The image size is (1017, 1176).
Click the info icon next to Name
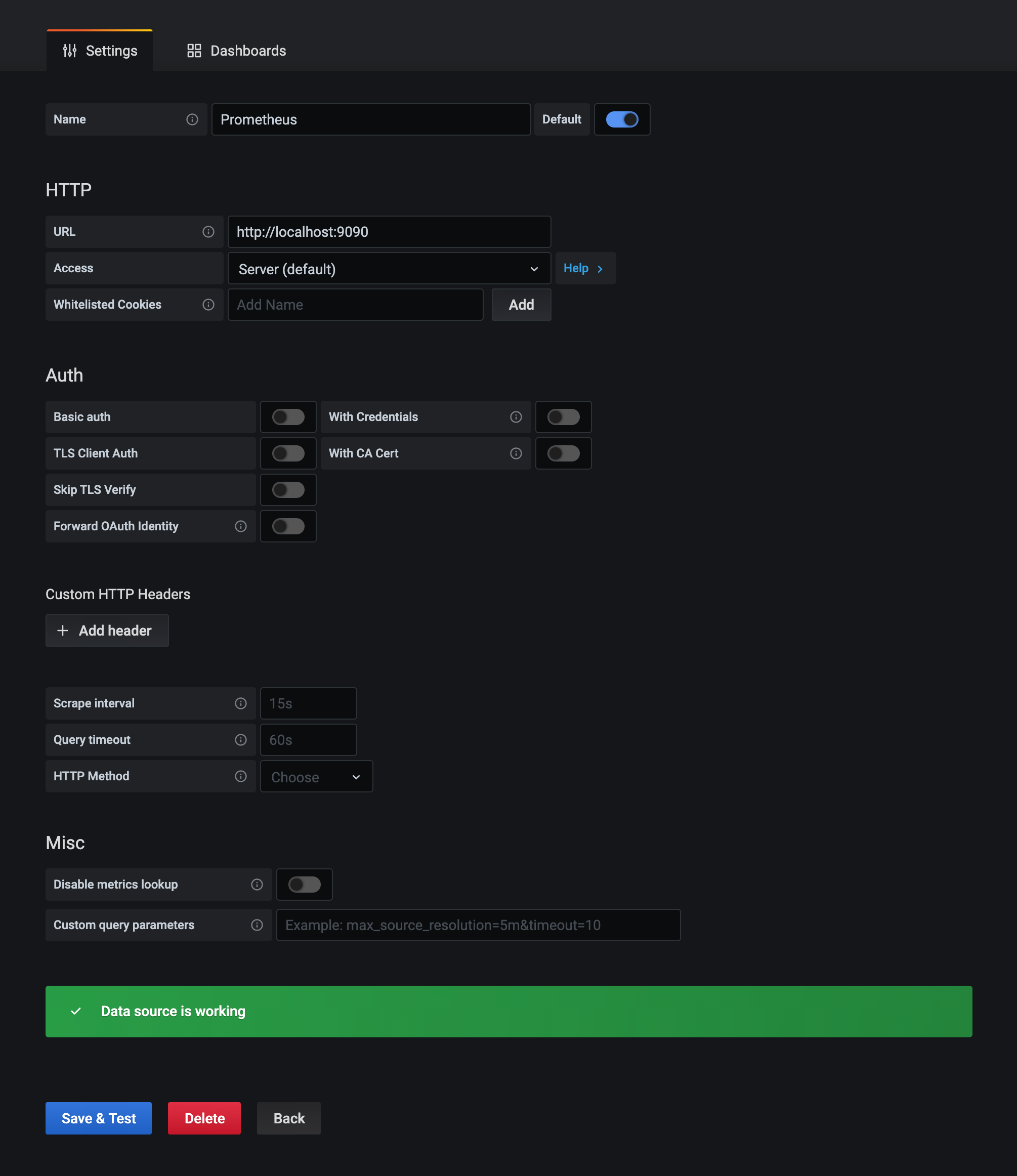(192, 119)
